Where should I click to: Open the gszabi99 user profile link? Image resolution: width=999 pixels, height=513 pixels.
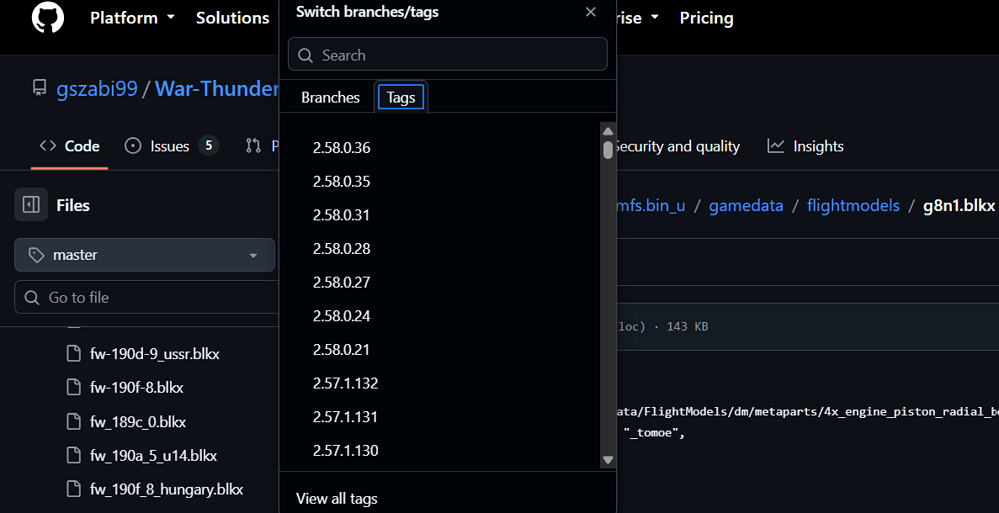[x=97, y=89]
